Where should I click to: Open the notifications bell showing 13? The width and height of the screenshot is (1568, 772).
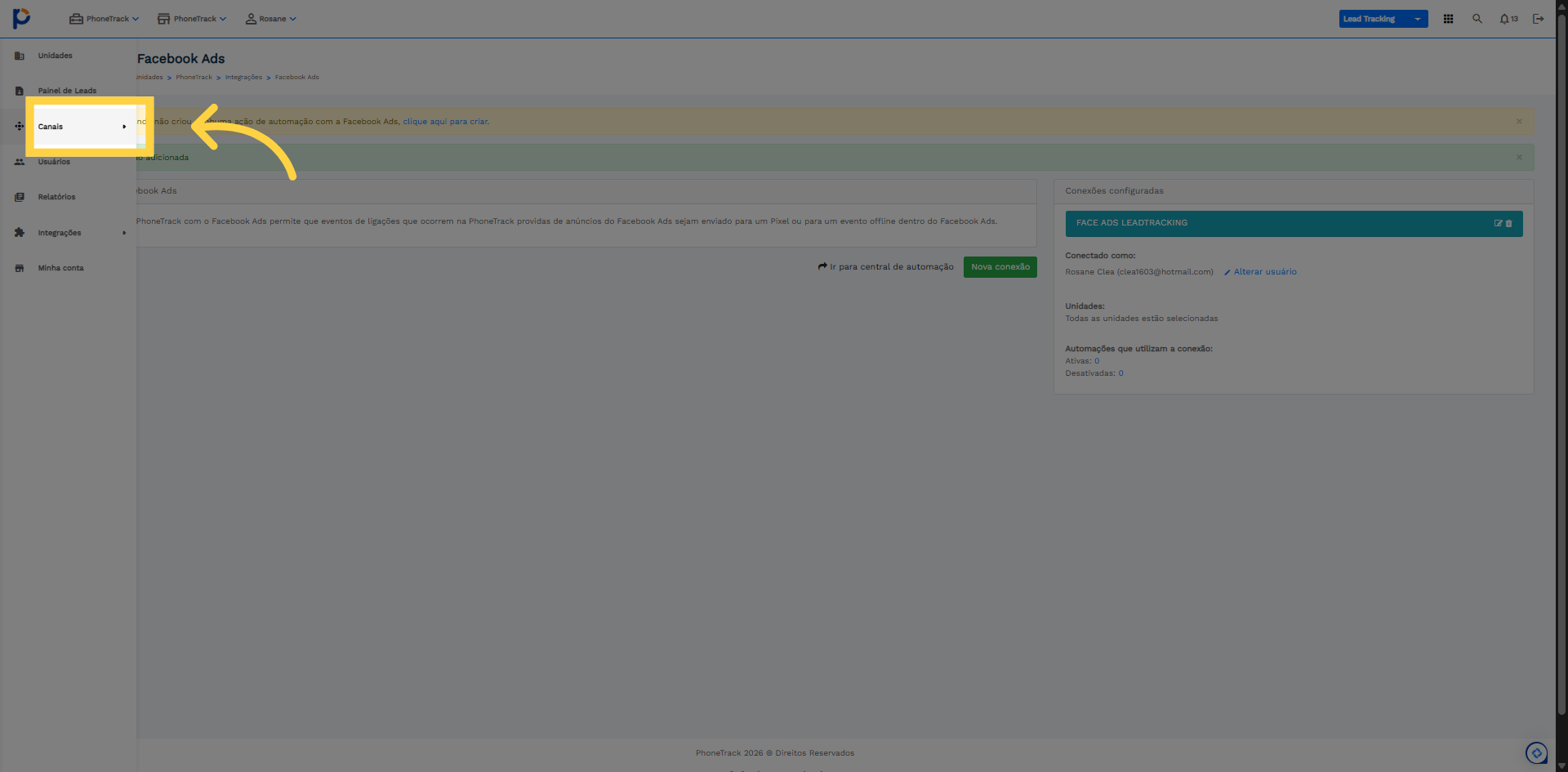1508,19
